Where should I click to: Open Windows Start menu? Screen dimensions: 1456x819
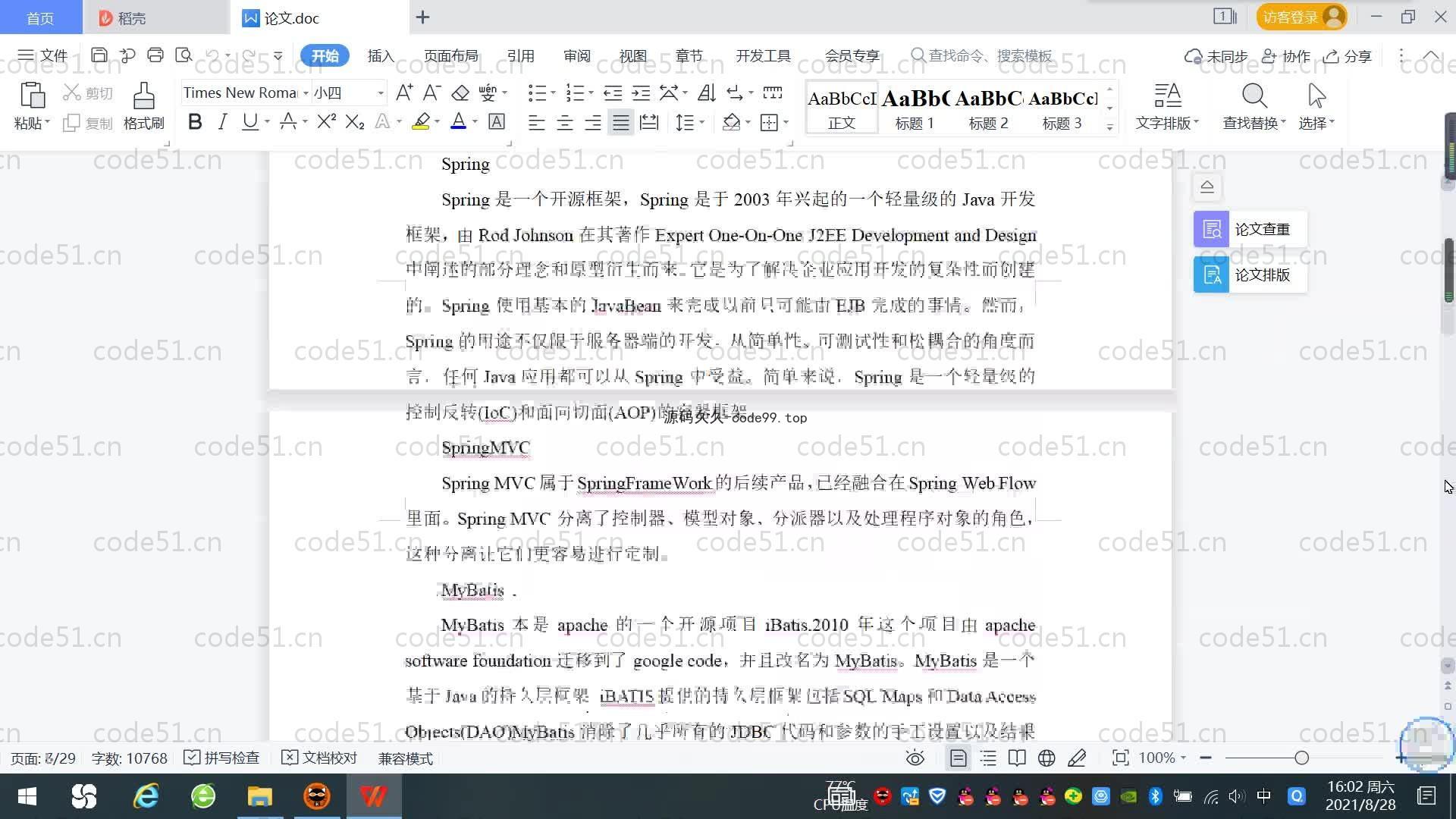(27, 796)
